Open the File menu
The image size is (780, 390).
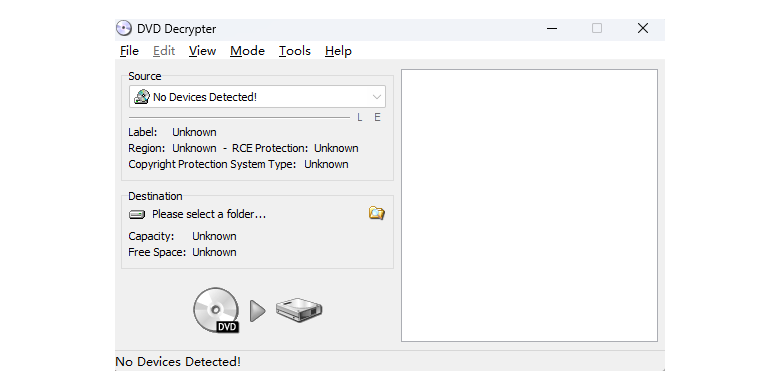pyautogui.click(x=129, y=51)
